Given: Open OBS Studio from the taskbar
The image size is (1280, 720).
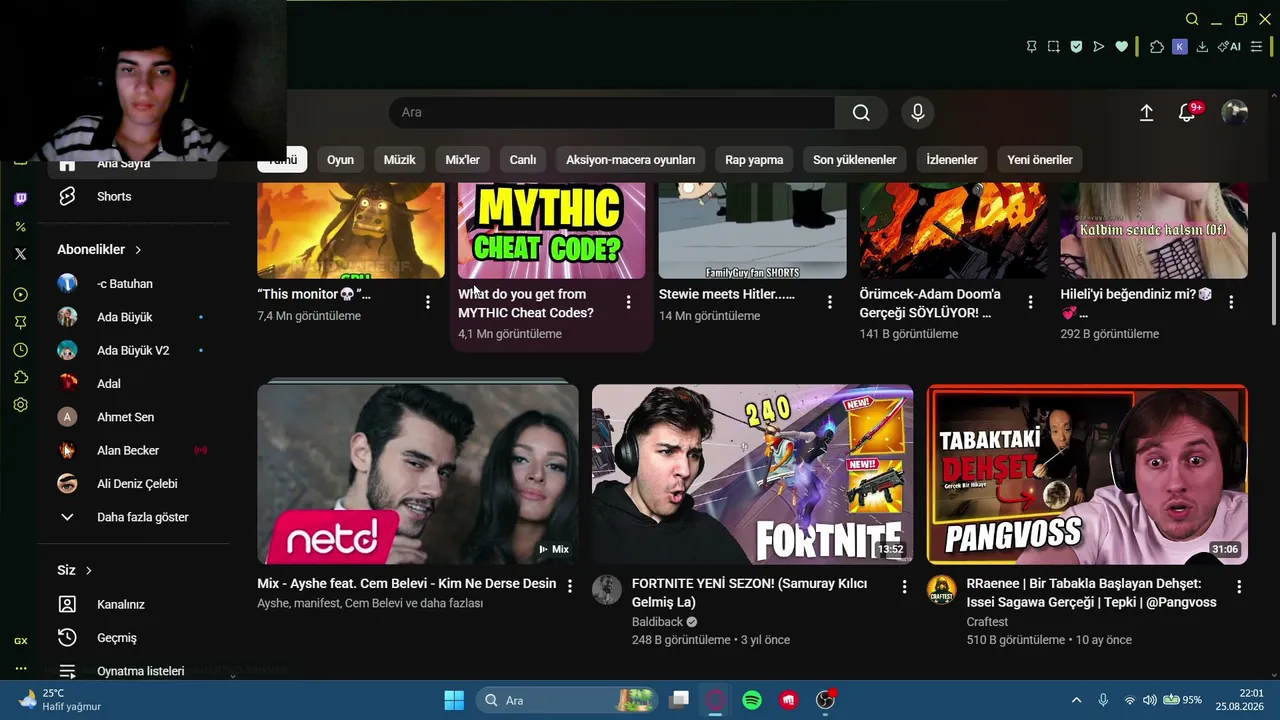Looking at the screenshot, I should point(825,700).
